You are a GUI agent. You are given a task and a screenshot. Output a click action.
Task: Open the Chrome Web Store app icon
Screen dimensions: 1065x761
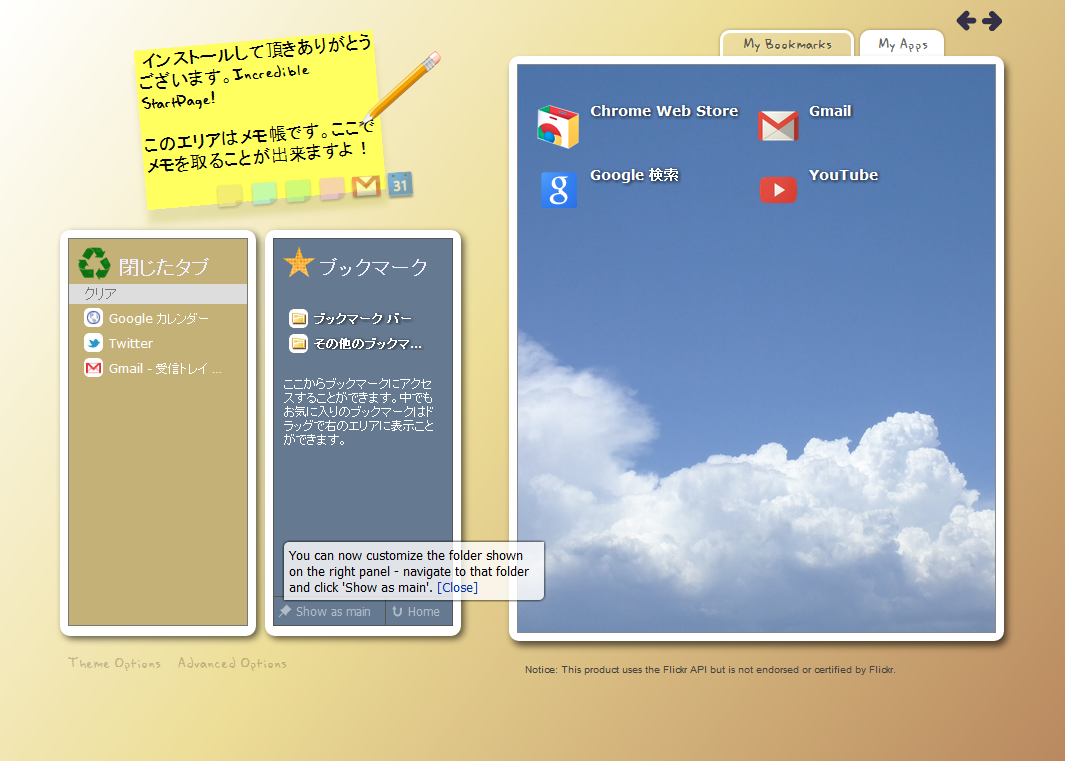pos(558,126)
